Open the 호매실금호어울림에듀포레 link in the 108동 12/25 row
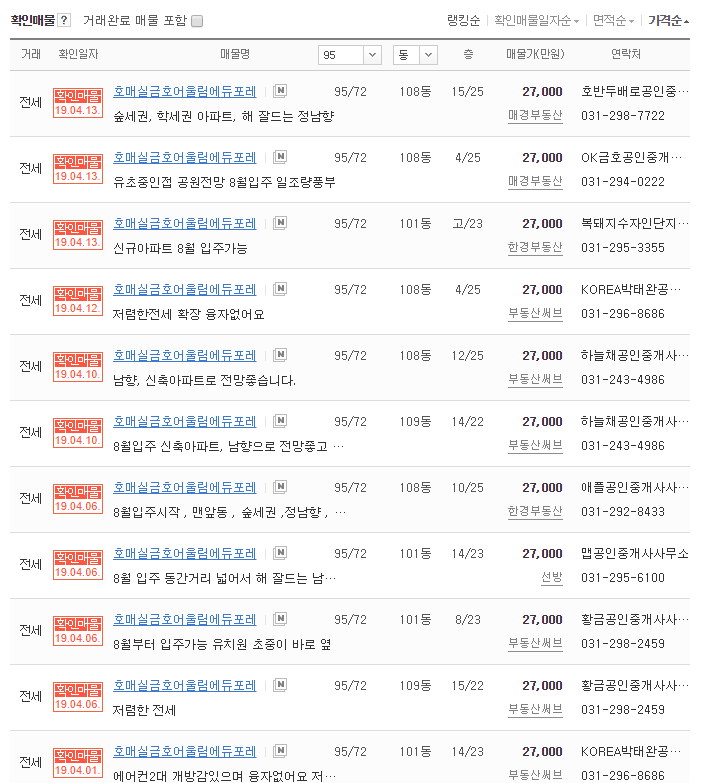 point(185,356)
